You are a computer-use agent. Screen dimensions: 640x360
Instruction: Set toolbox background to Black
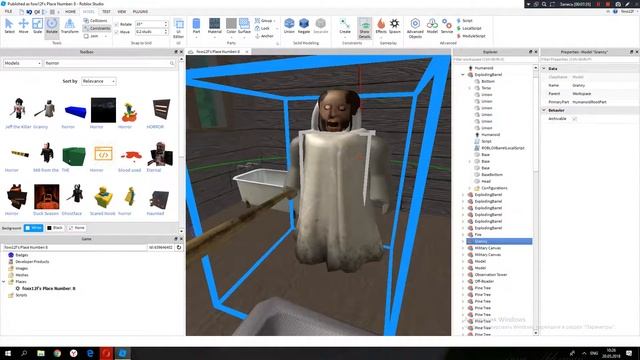[55, 228]
